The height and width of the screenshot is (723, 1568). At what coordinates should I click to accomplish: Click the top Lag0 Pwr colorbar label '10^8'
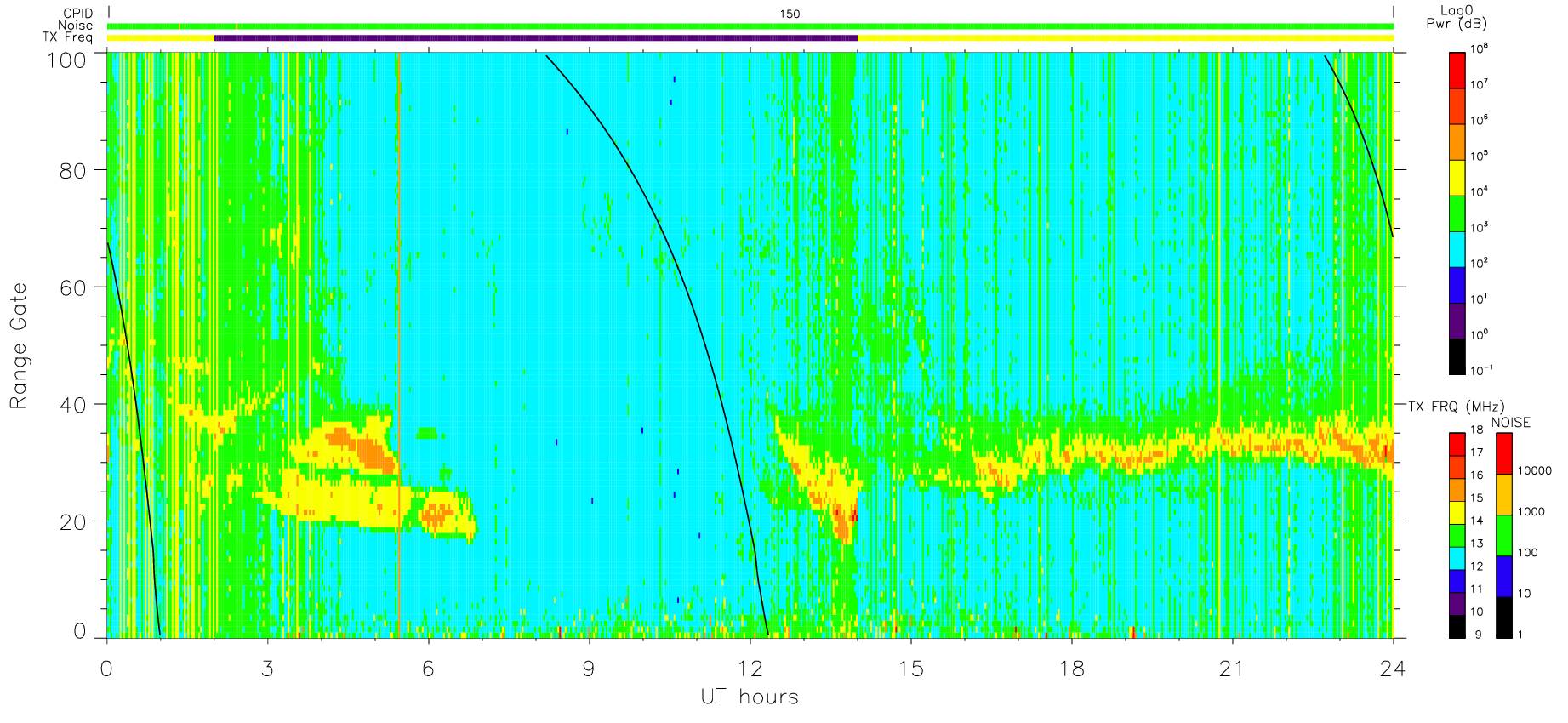1479,49
